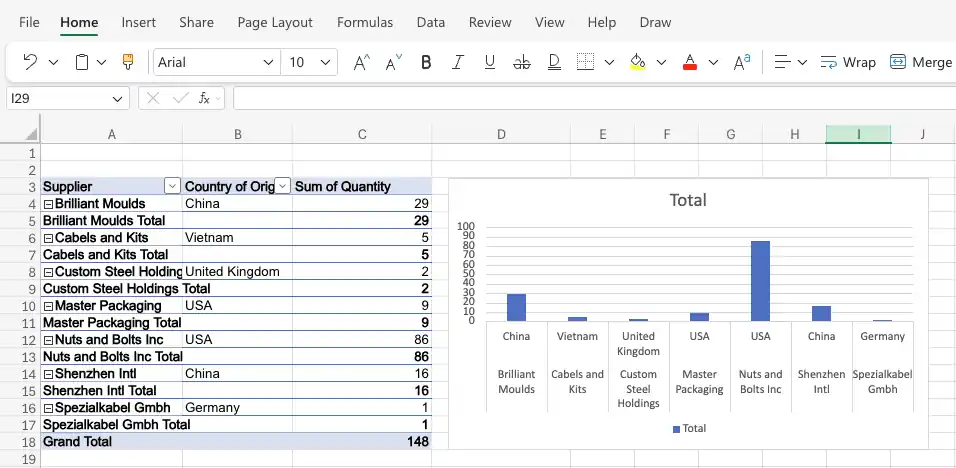
Task: Click the Decrease Font Size icon
Action: pos(394,62)
